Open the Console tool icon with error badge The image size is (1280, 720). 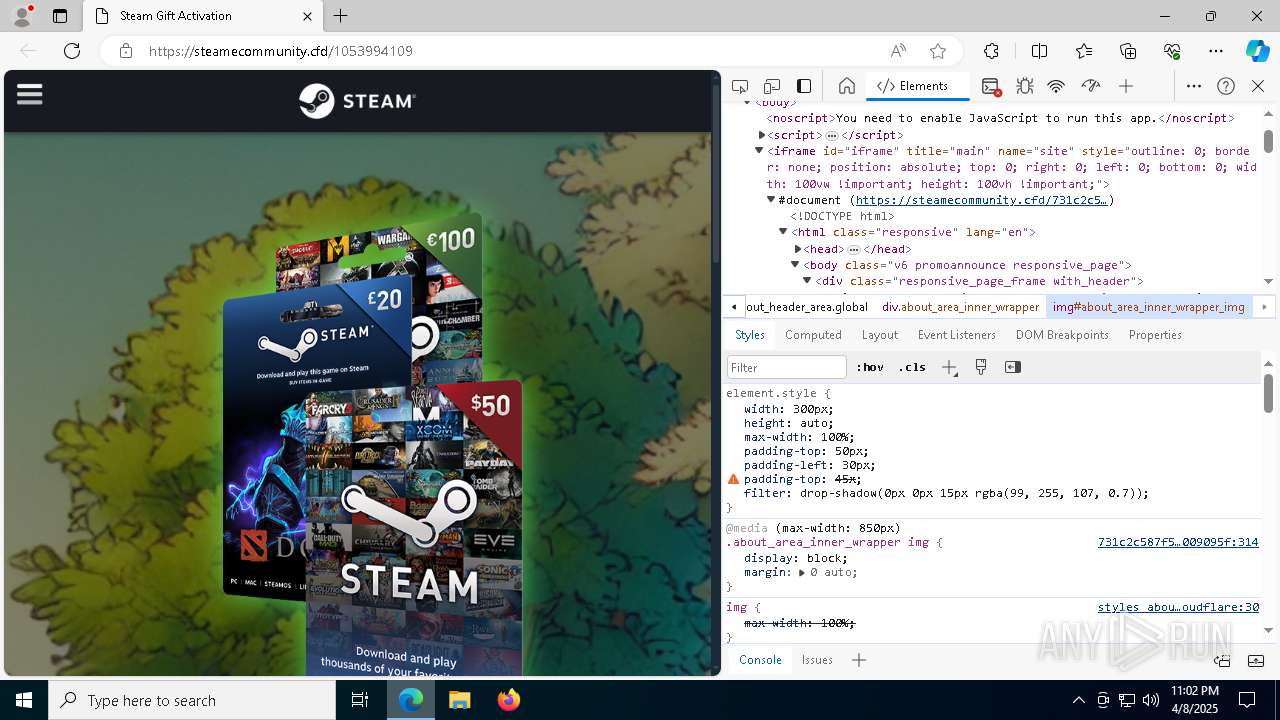991,87
